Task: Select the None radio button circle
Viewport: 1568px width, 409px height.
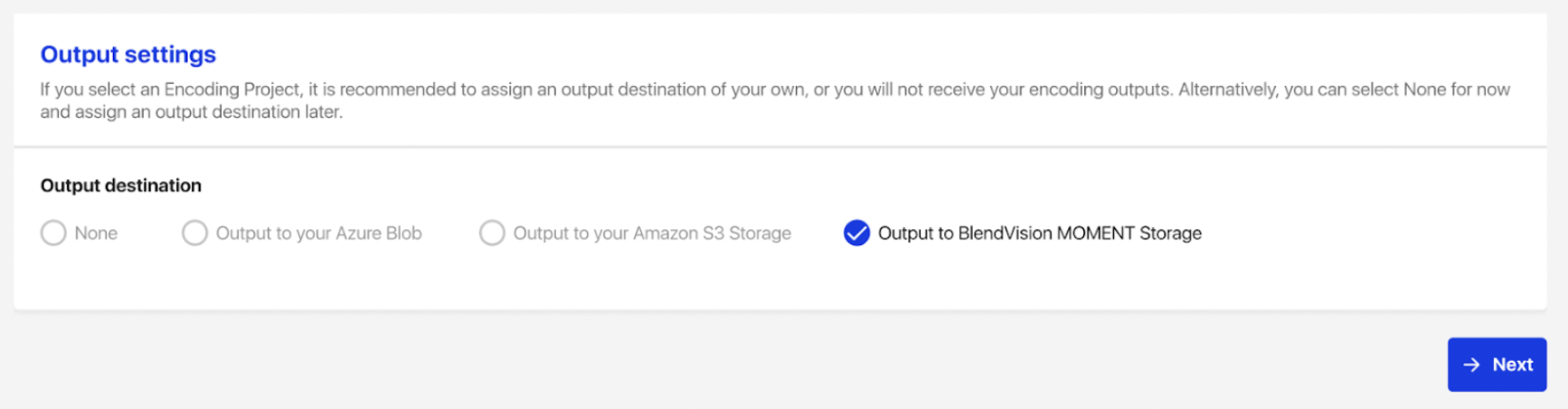Action: 53,233
